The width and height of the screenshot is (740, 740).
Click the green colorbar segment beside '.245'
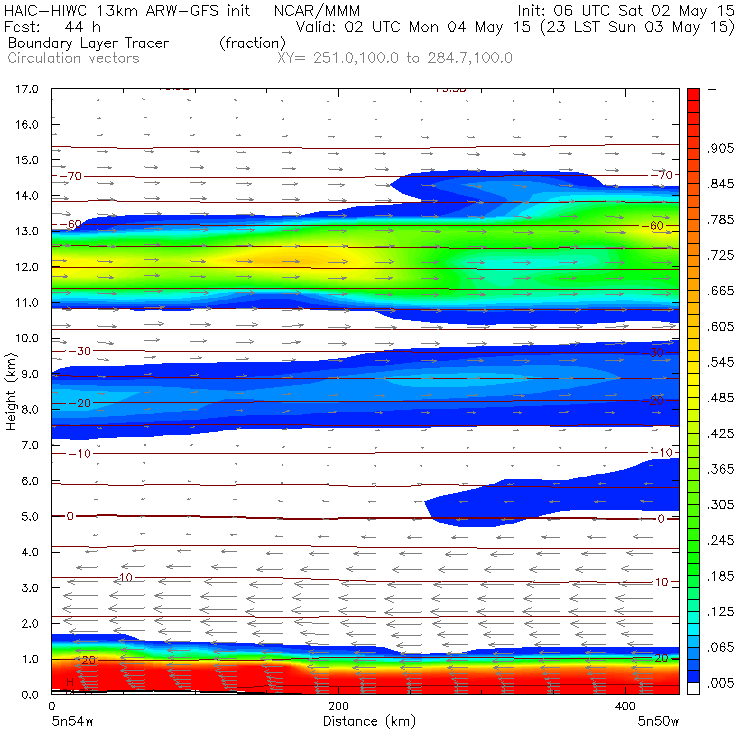click(x=693, y=546)
